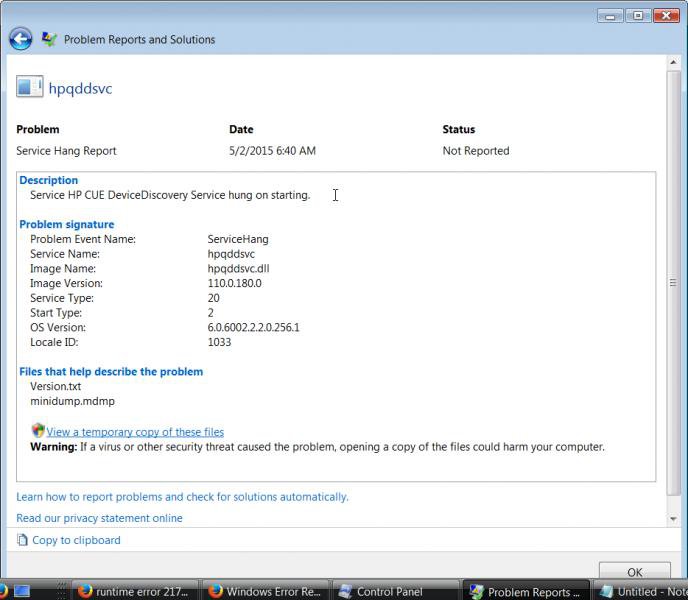The height and width of the screenshot is (600, 688).
Task: Click Not Reported status text
Action: coord(476,151)
